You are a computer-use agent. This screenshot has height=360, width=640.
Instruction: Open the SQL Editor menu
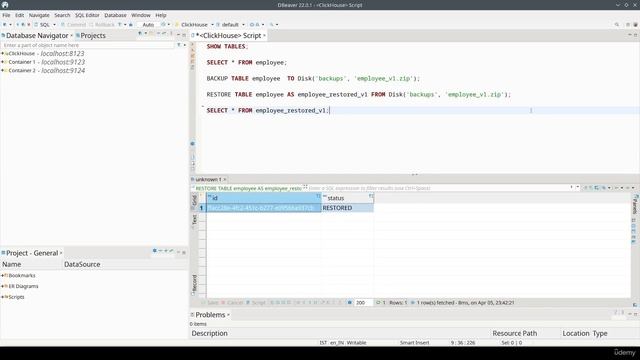coord(87,15)
